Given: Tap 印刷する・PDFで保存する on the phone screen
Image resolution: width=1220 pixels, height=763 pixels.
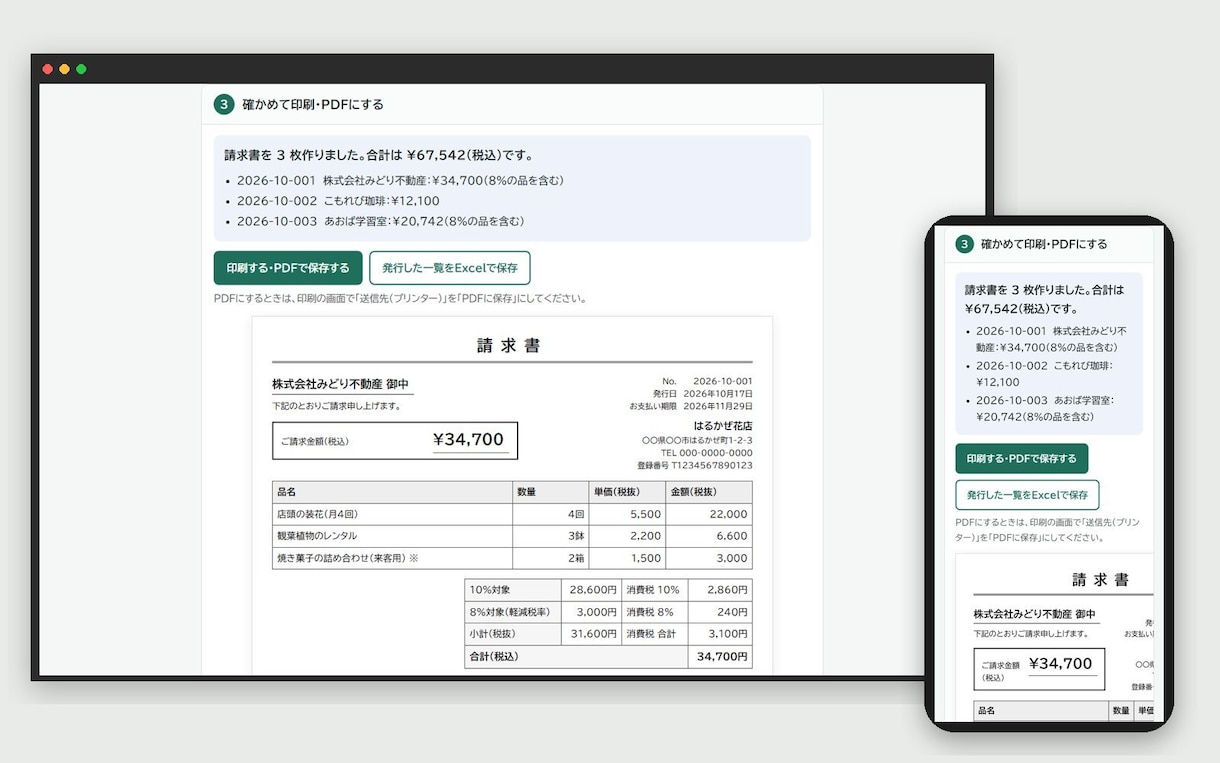Looking at the screenshot, I should click(x=1021, y=459).
